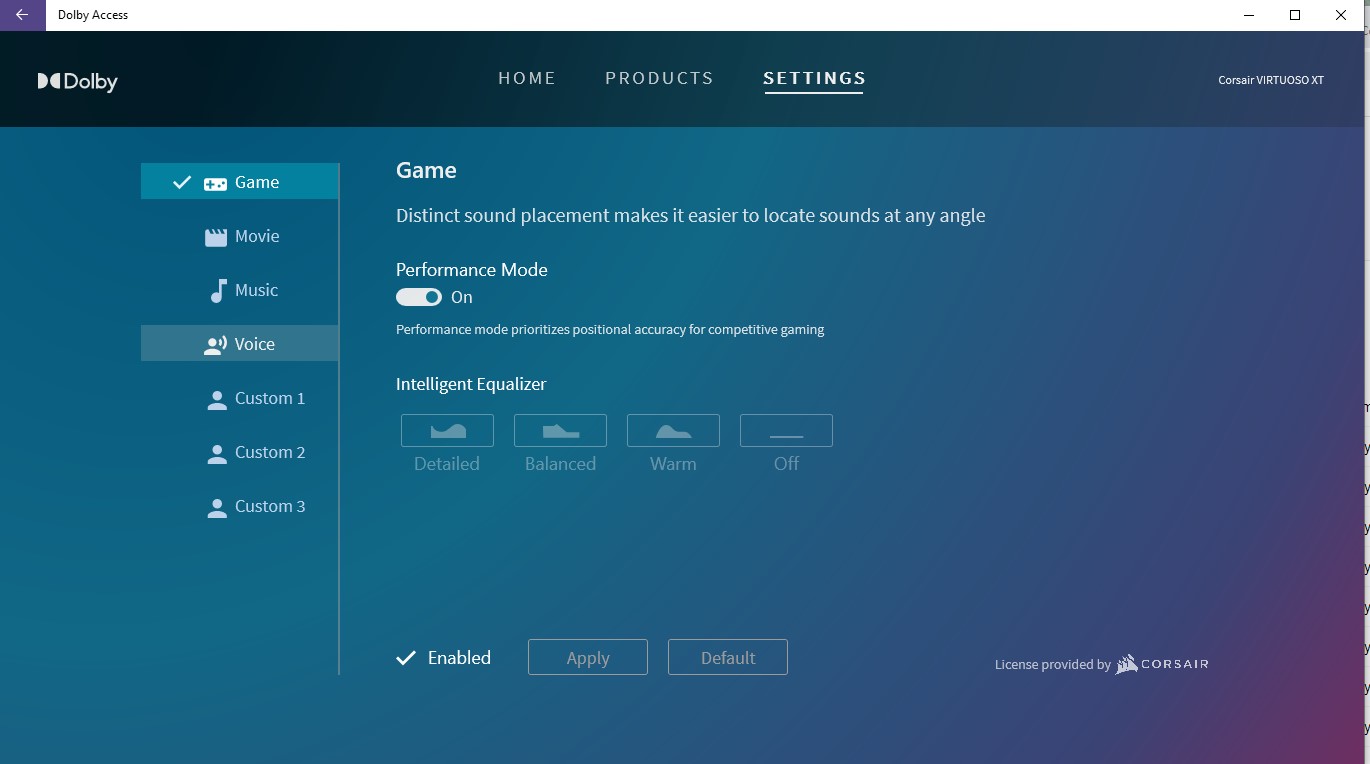1370x764 pixels.
Task: Select the Music profile
Action: [x=240, y=290]
